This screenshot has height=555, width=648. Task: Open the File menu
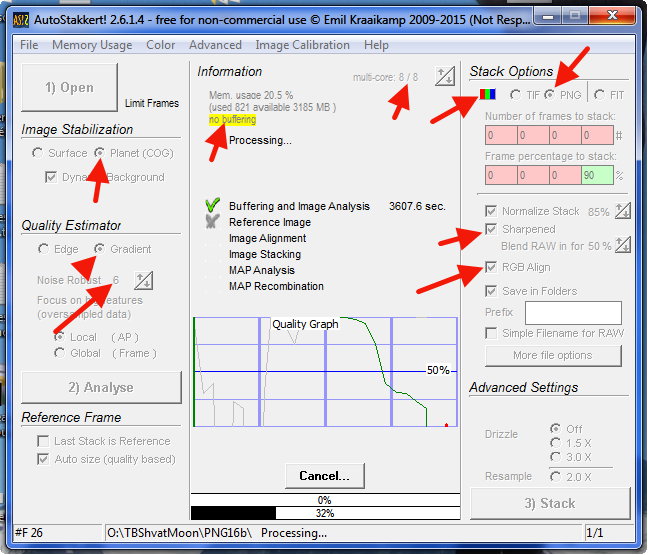coord(29,45)
